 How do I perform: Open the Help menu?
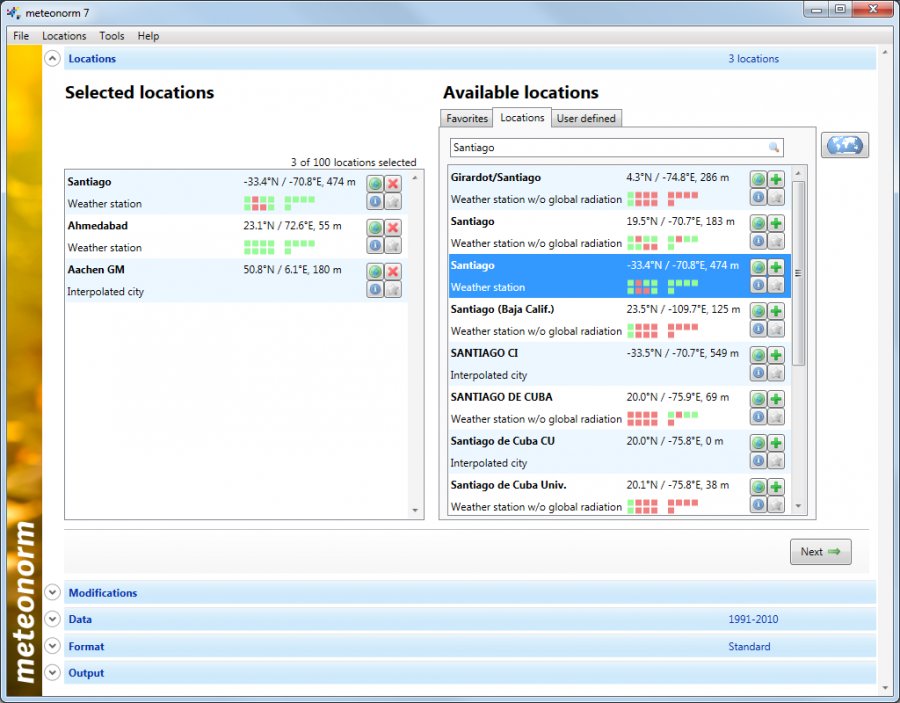coord(148,36)
